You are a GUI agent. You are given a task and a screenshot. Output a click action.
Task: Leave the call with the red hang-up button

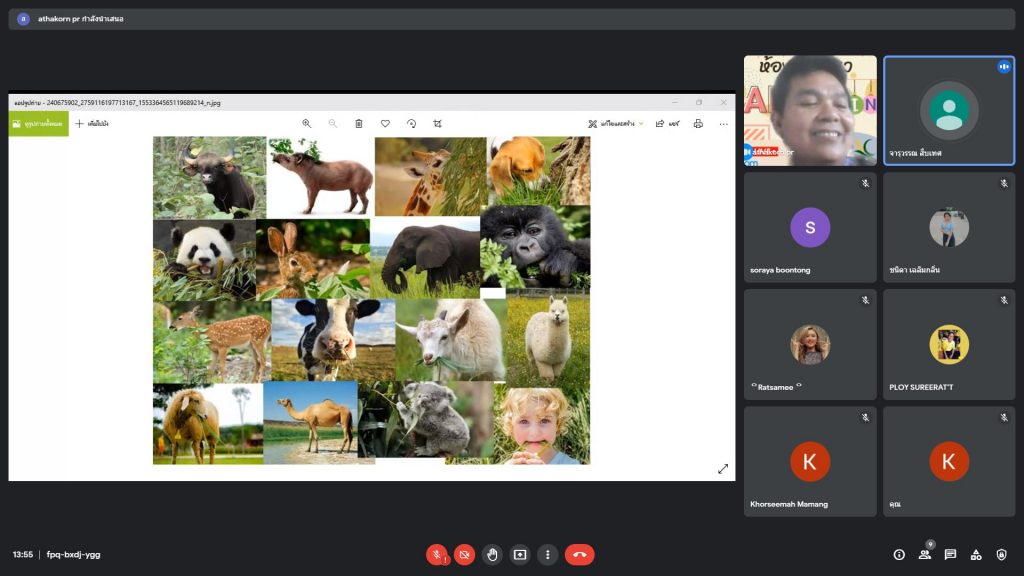579,554
